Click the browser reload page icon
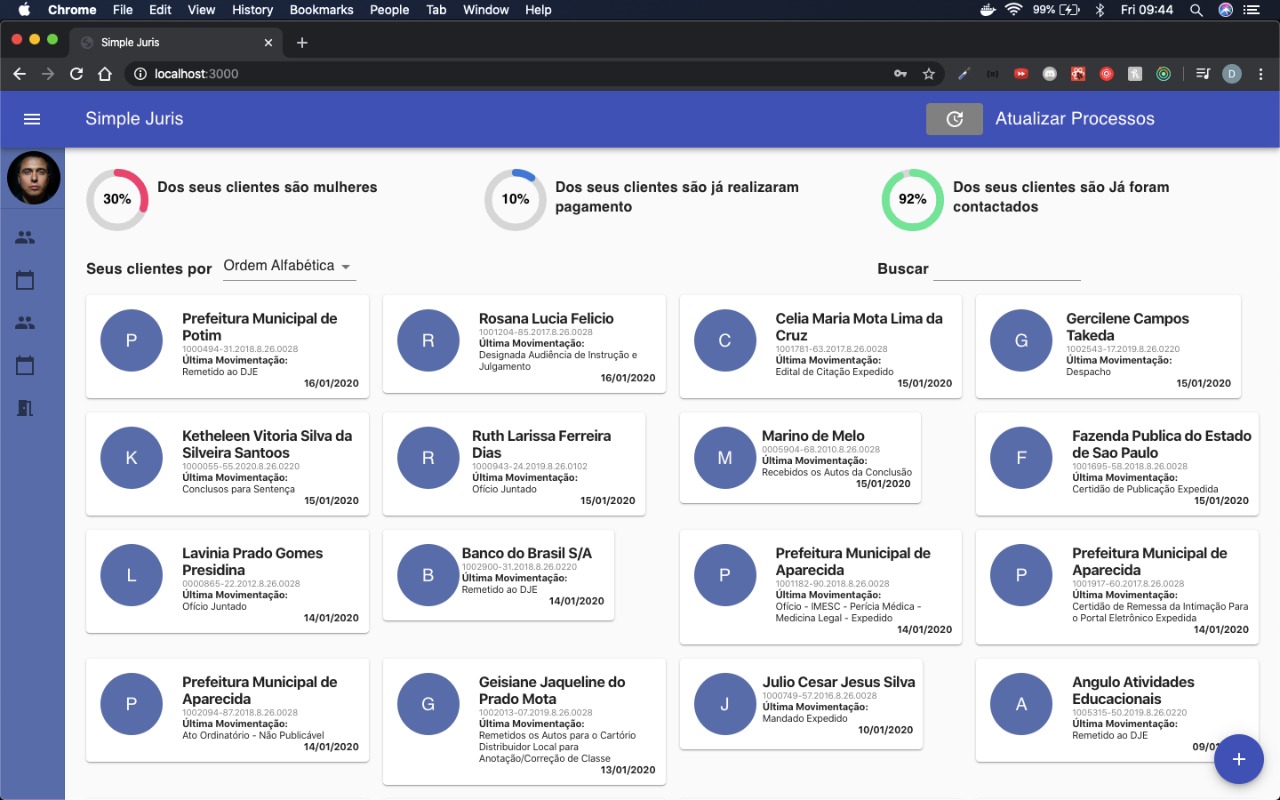 76,74
